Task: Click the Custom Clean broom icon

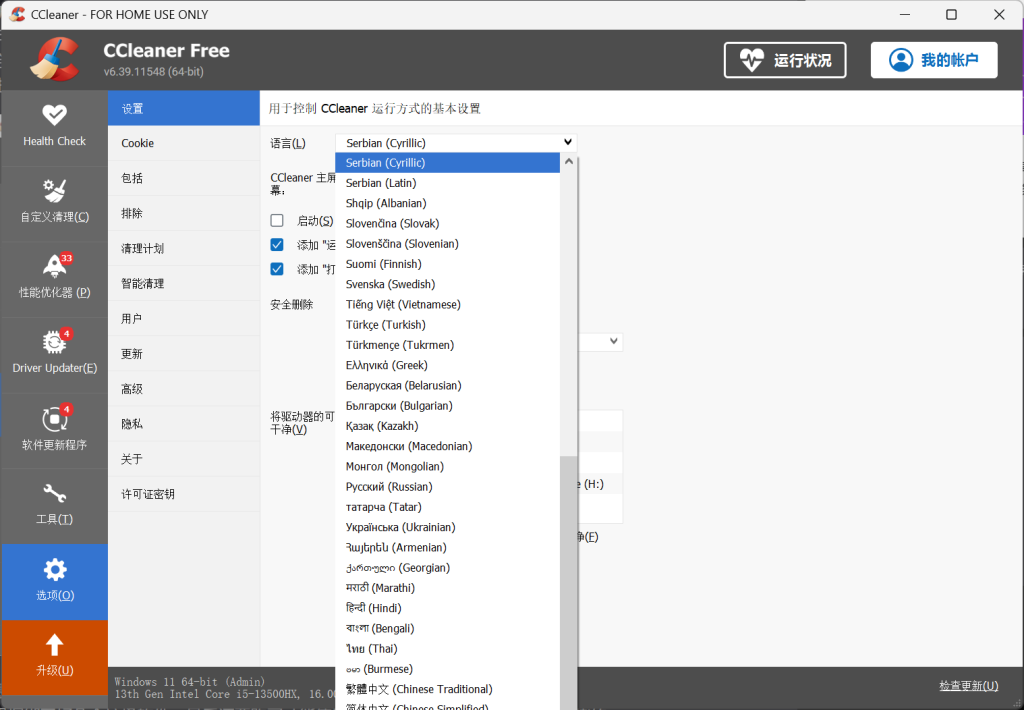Action: pos(54,190)
